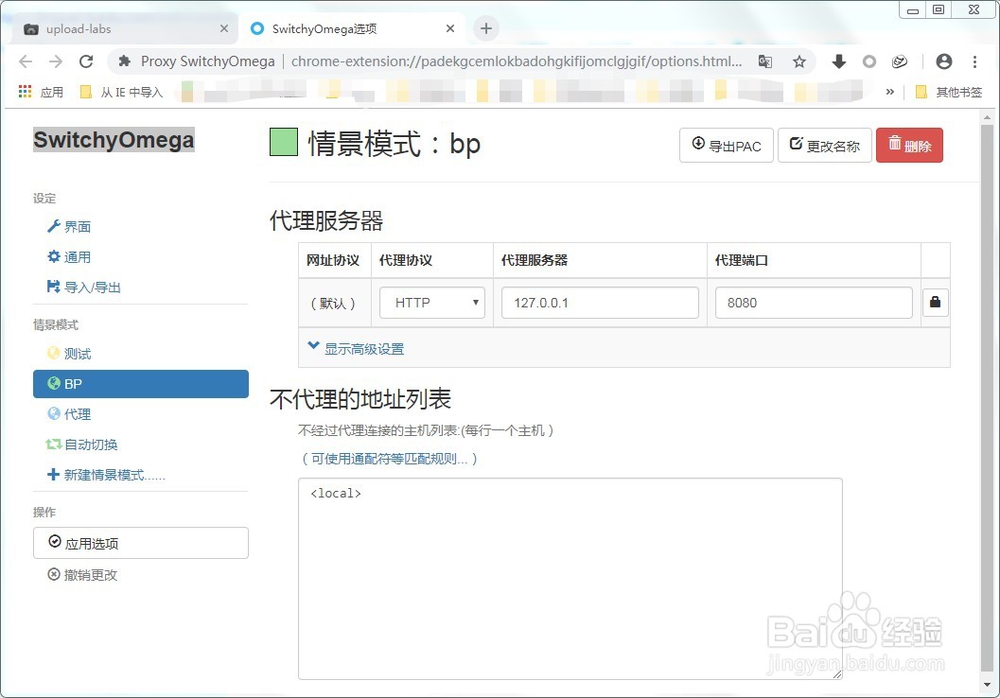The width and height of the screenshot is (1000, 698).
Task: Open the 应用 apps shortcut
Action: pos(41,93)
